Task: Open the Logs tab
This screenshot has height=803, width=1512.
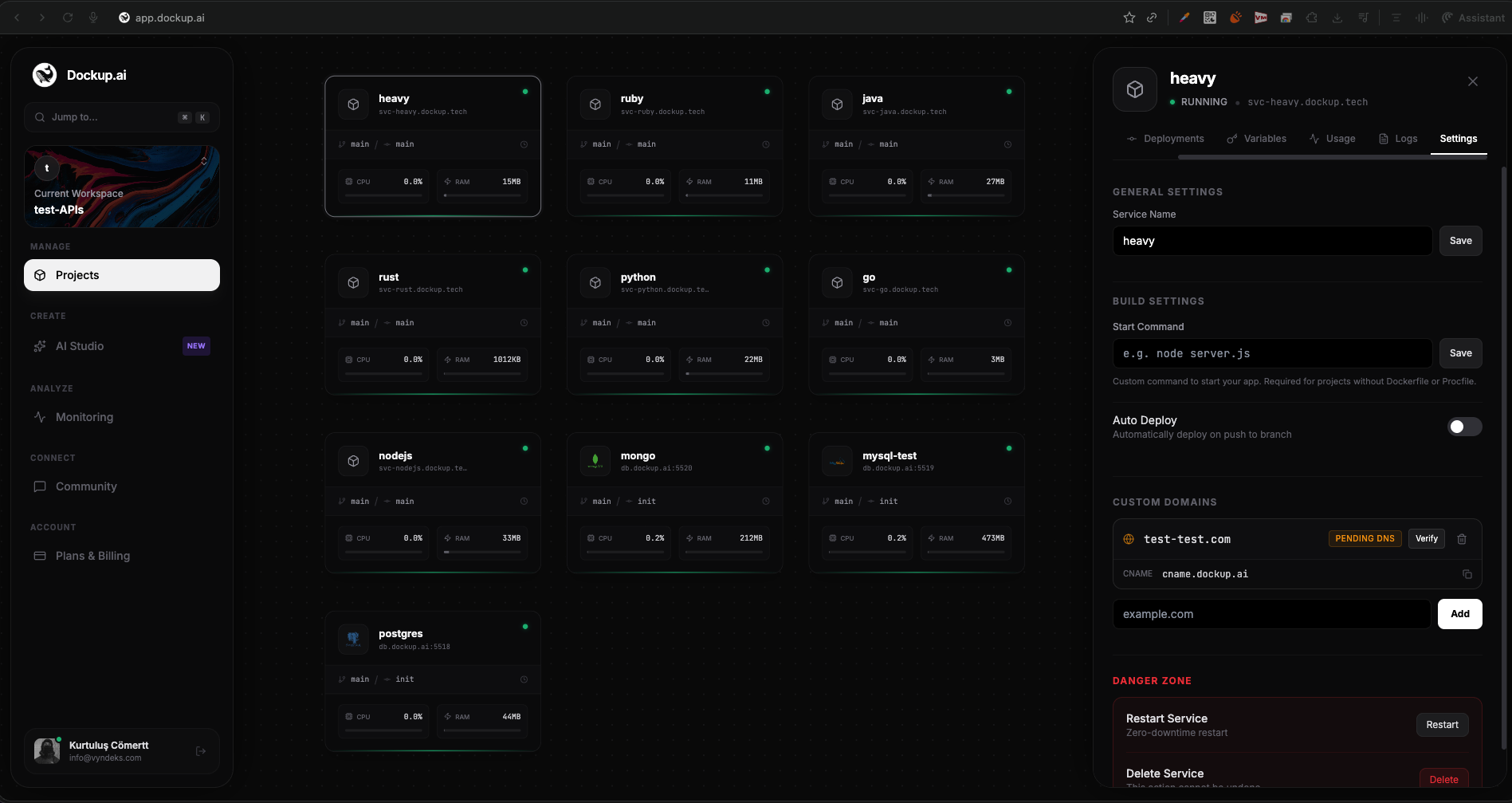Action: coord(1405,138)
